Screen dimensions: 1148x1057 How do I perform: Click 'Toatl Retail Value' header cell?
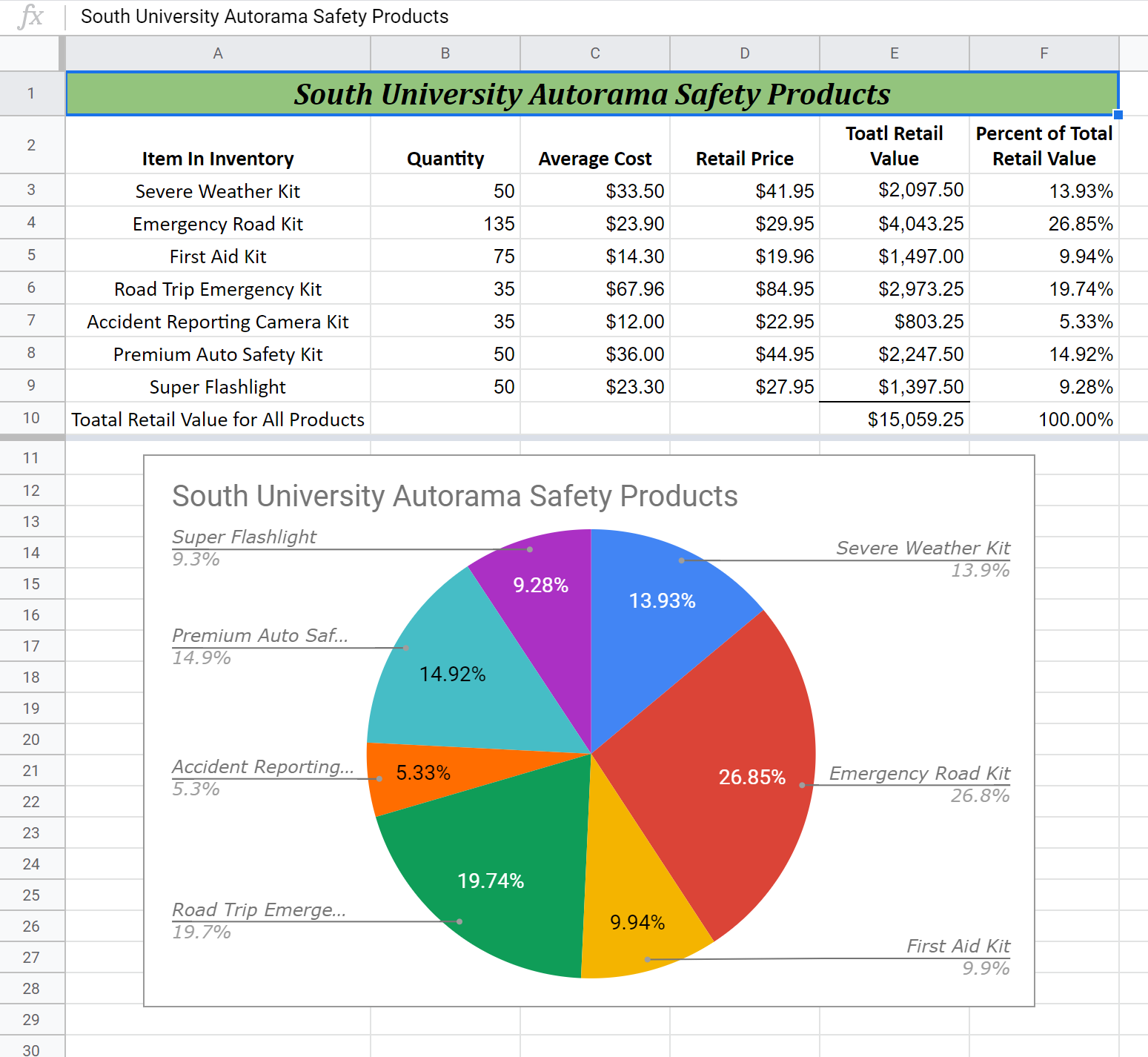[895, 145]
